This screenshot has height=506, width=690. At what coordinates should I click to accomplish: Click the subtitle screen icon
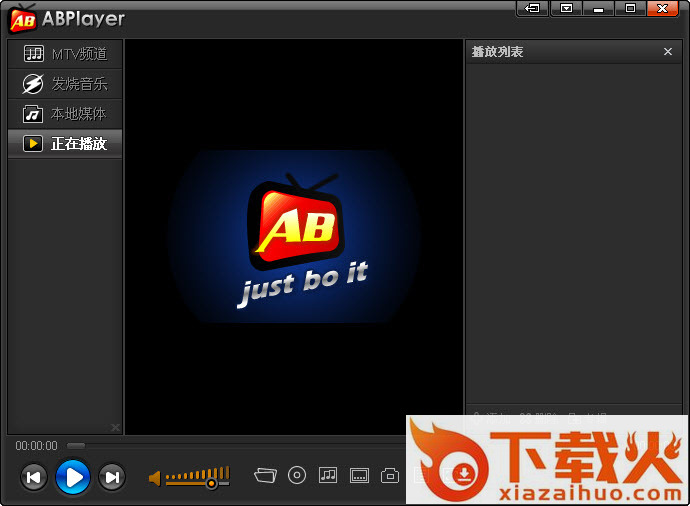(x=360, y=476)
